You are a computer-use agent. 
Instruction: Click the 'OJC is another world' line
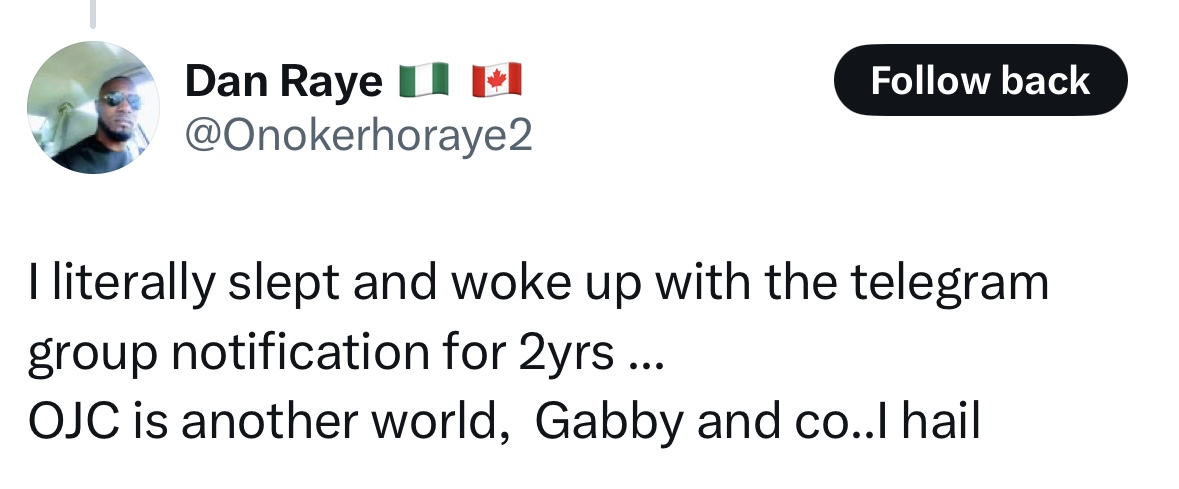click(x=505, y=421)
